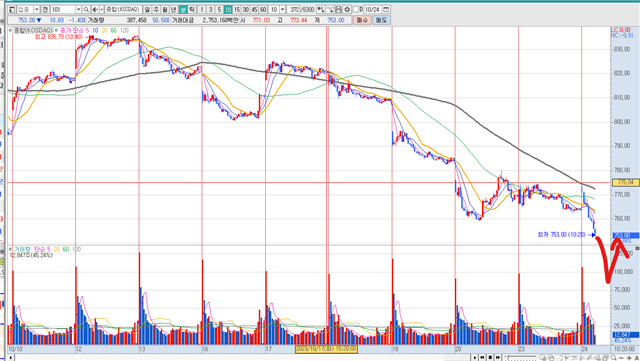640x361 pixels.
Task: Select the 15-minute interval button
Action: tap(237, 9)
